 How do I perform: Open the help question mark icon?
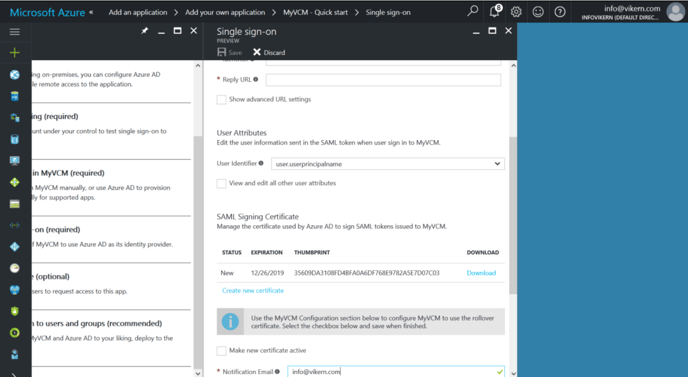560,12
